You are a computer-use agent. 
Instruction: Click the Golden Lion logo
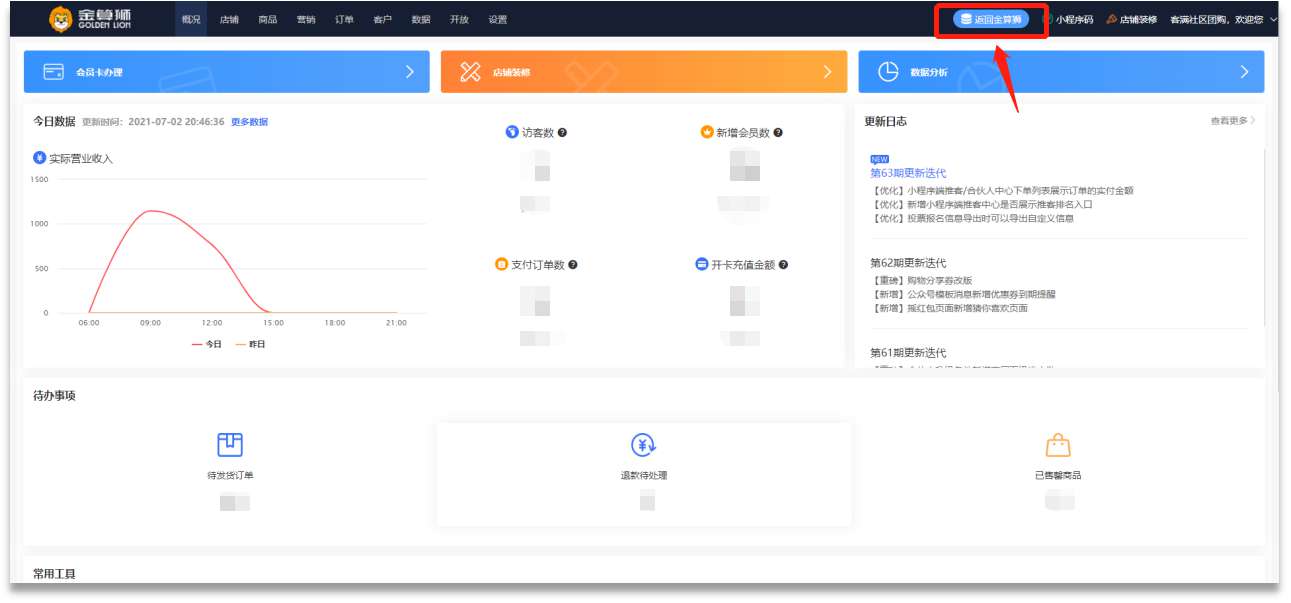coord(90,19)
